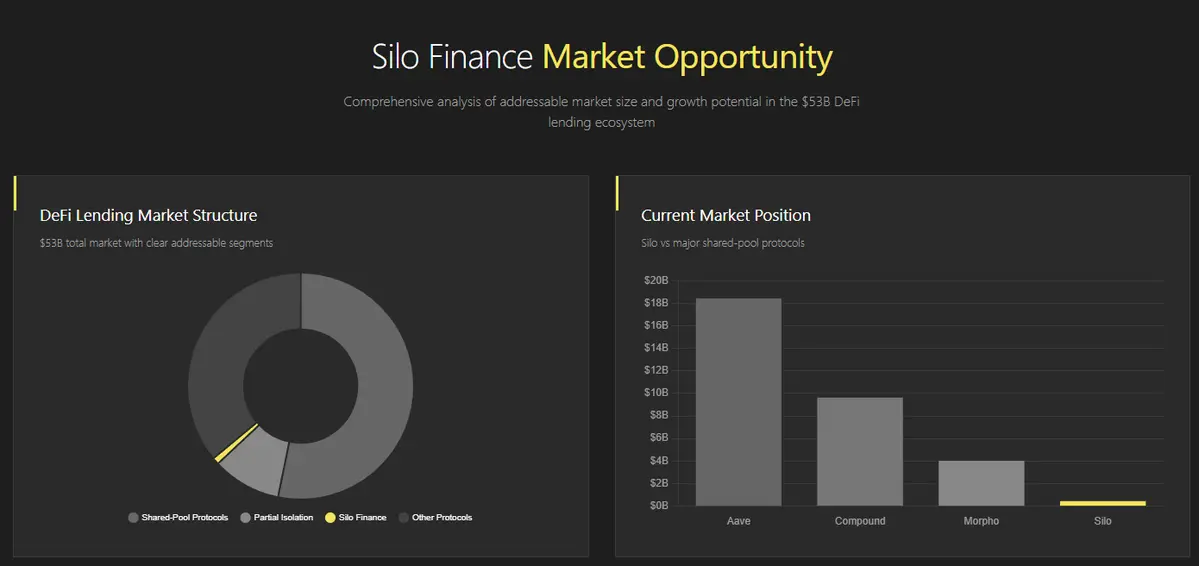This screenshot has height=566, width=1199.
Task: Click the Silo Finance Market Opportunity title
Action: click(602, 57)
